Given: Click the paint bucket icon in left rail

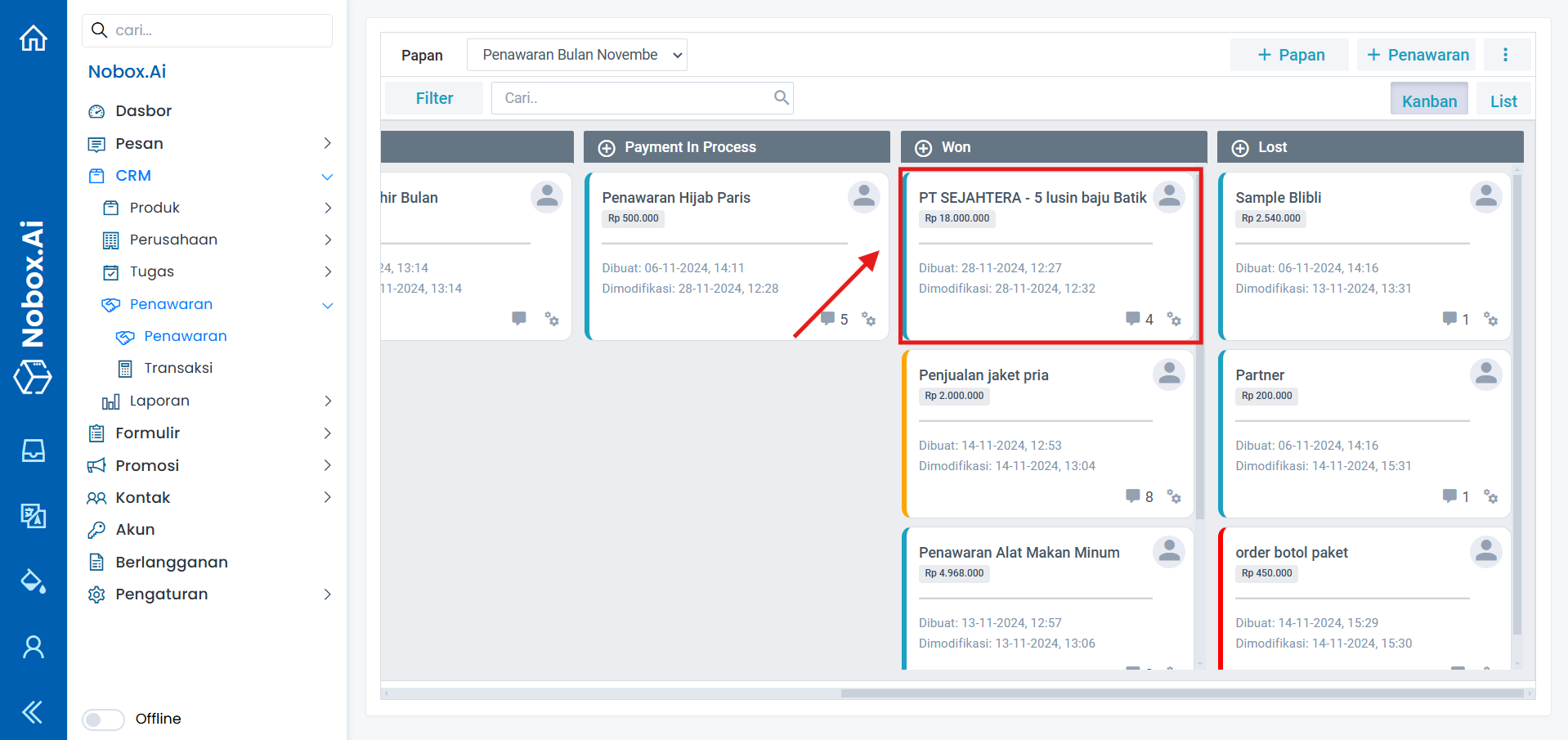Looking at the screenshot, I should coord(34,581).
